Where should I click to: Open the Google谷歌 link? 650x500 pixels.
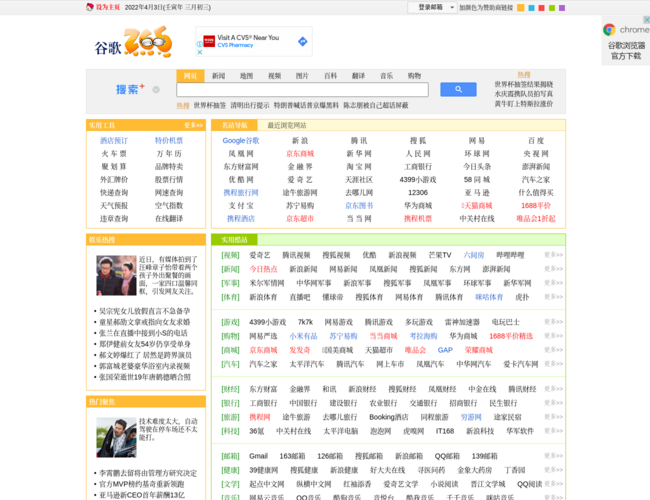tap(241, 141)
